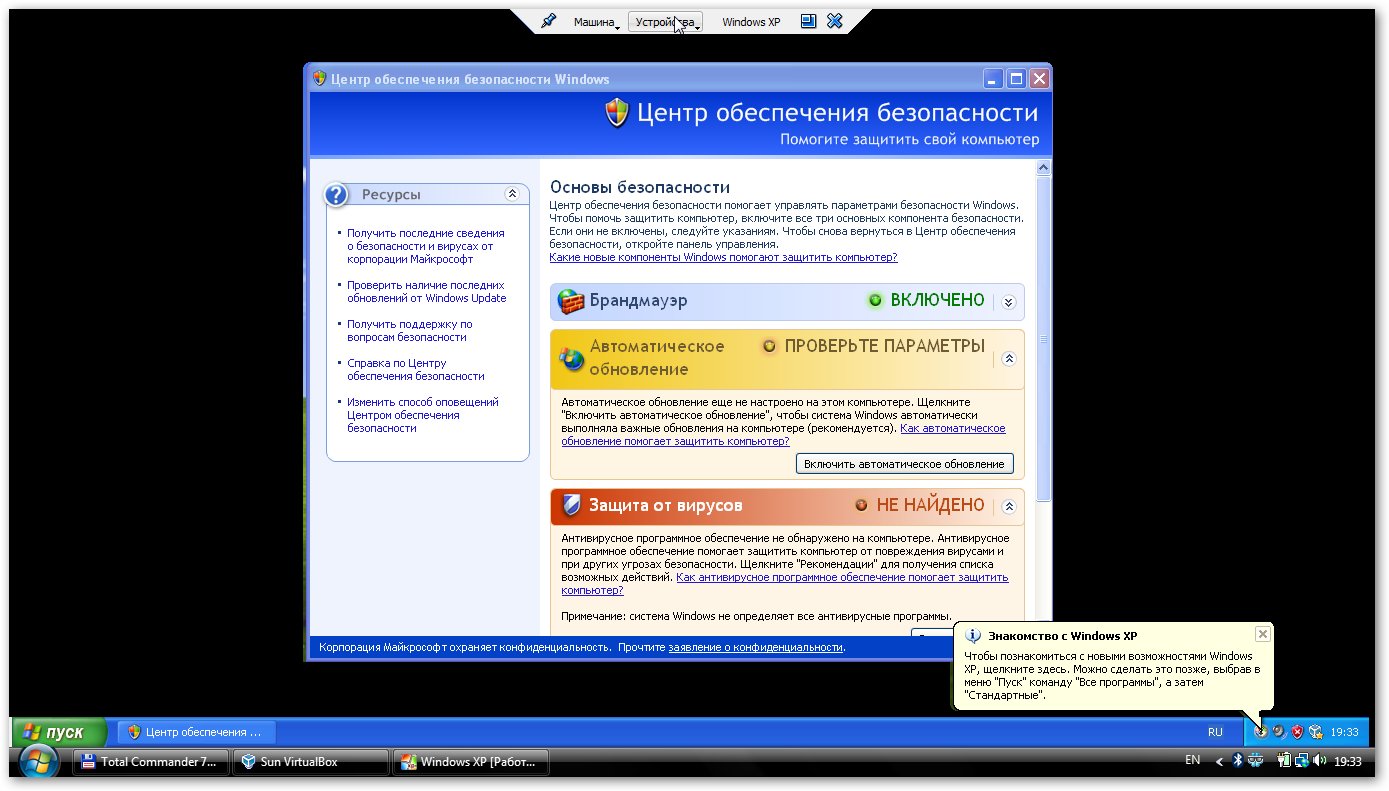Click the Основы безопасности heading
Image resolution: width=1389 pixels, height=791 pixels.
(640, 187)
